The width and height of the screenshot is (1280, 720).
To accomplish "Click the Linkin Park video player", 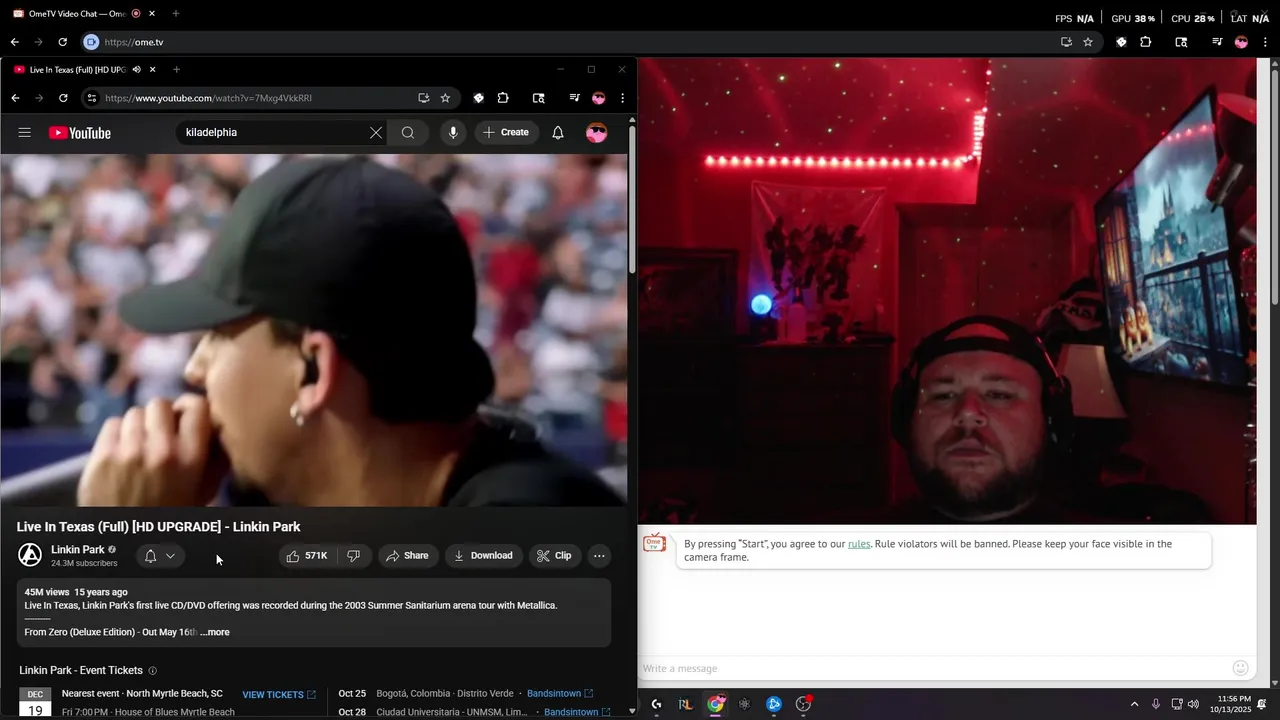I will (314, 330).
